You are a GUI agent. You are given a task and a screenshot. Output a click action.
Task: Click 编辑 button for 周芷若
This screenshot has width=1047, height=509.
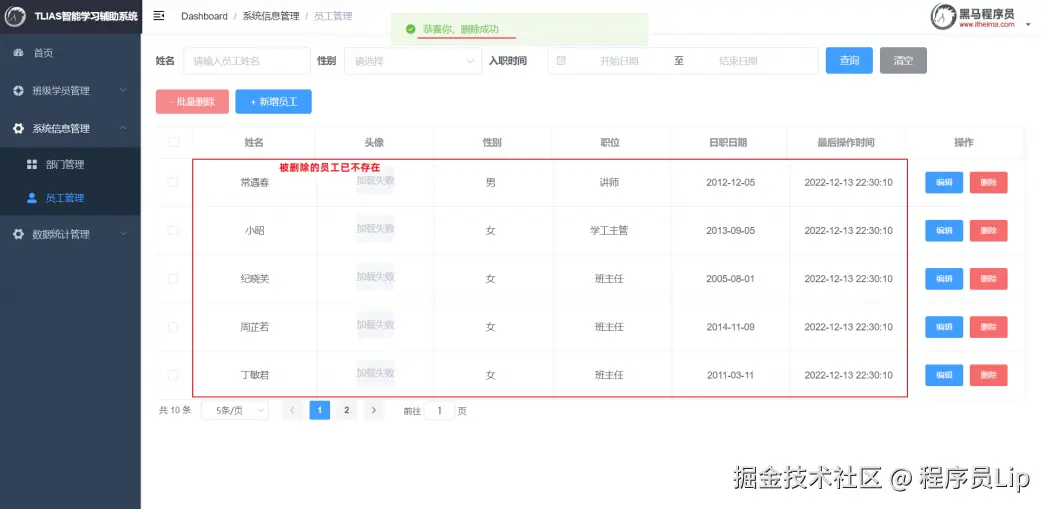[x=944, y=327]
